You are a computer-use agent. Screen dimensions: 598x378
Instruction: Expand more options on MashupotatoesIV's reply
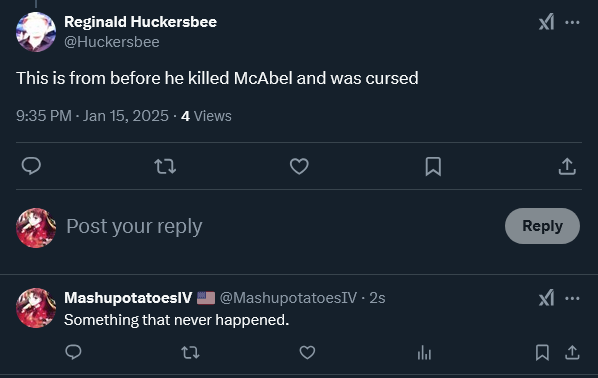572,298
